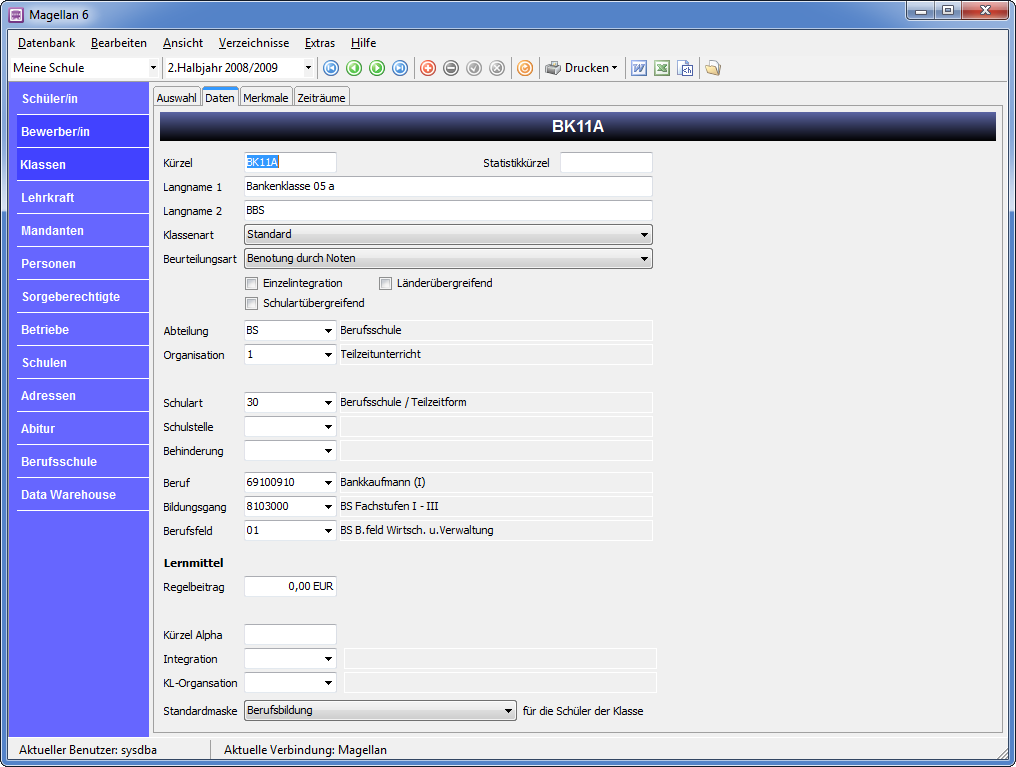This screenshot has height=767, width=1016.
Task: Export to Excel
Action: tap(662, 68)
